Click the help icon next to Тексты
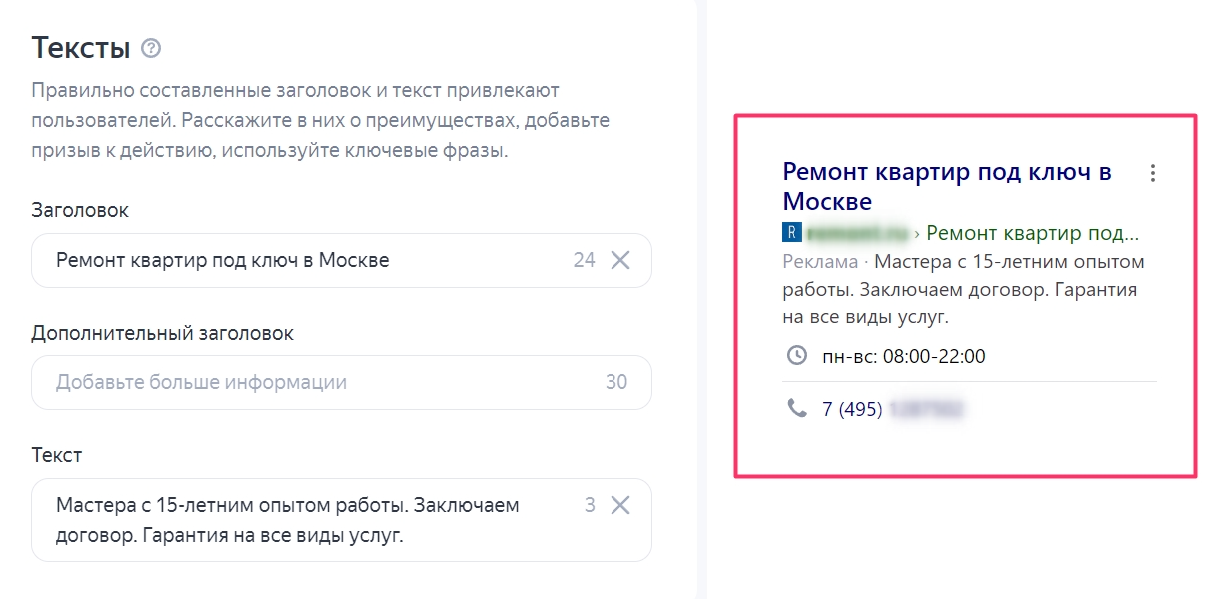This screenshot has height=599, width=1230. pos(151,48)
